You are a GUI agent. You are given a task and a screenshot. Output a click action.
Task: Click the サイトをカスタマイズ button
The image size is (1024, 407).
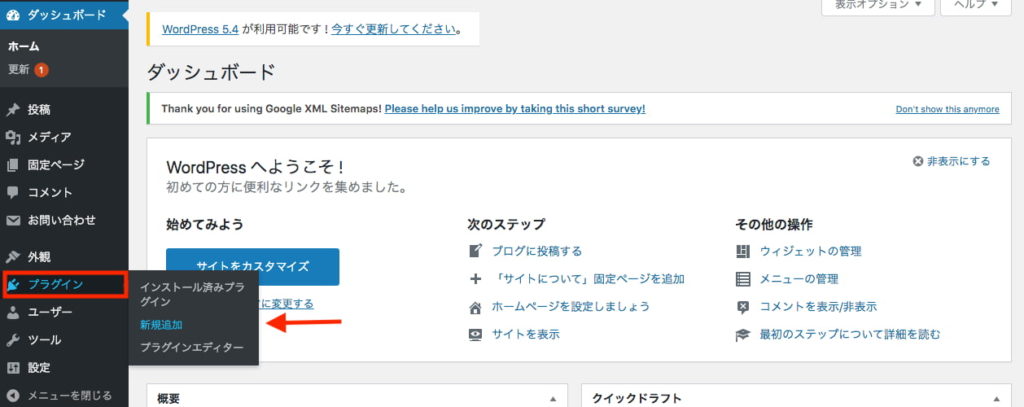click(253, 267)
